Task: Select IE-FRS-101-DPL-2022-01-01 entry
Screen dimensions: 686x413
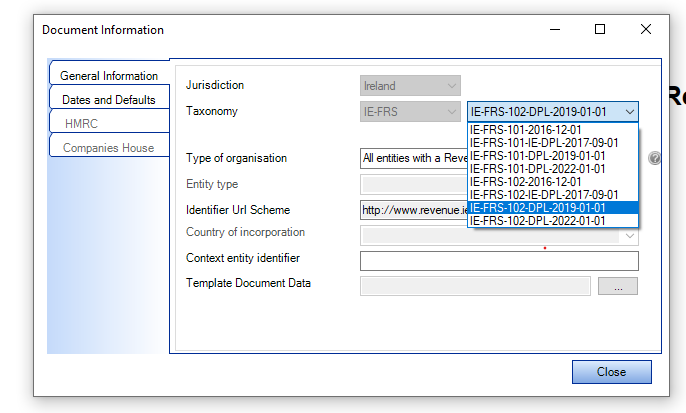Action: pos(537,169)
